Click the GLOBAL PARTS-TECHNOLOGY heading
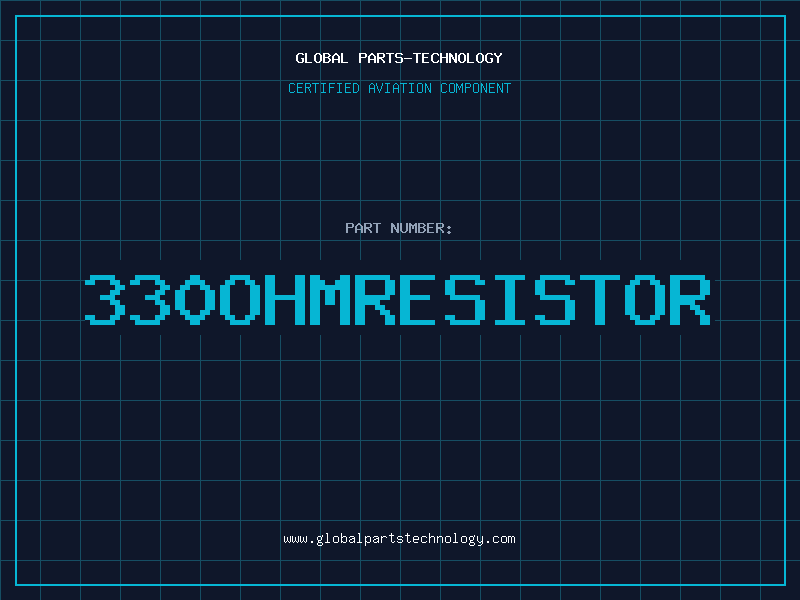The image size is (800, 600). point(399,58)
